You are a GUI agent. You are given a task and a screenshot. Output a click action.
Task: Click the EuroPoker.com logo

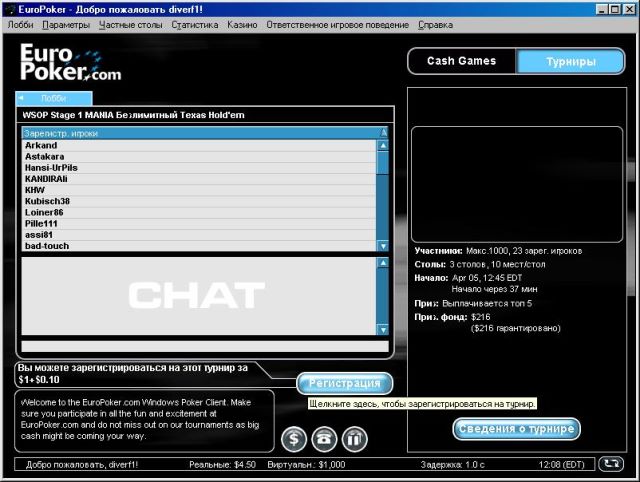(71, 62)
